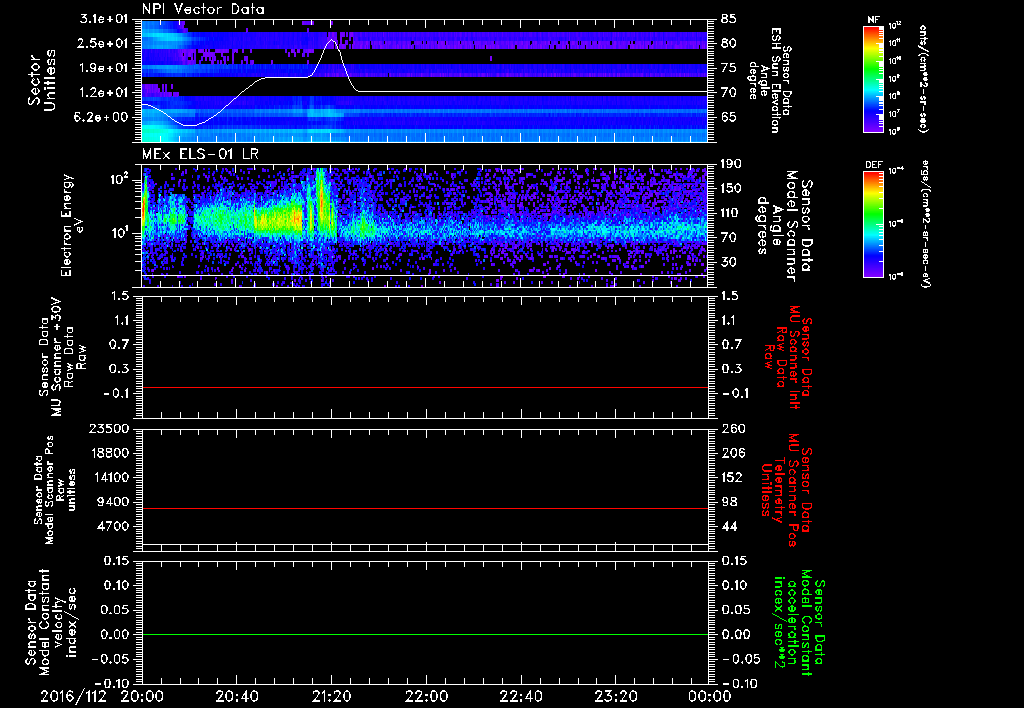Click the 75 degree elevation tick

tap(729, 68)
